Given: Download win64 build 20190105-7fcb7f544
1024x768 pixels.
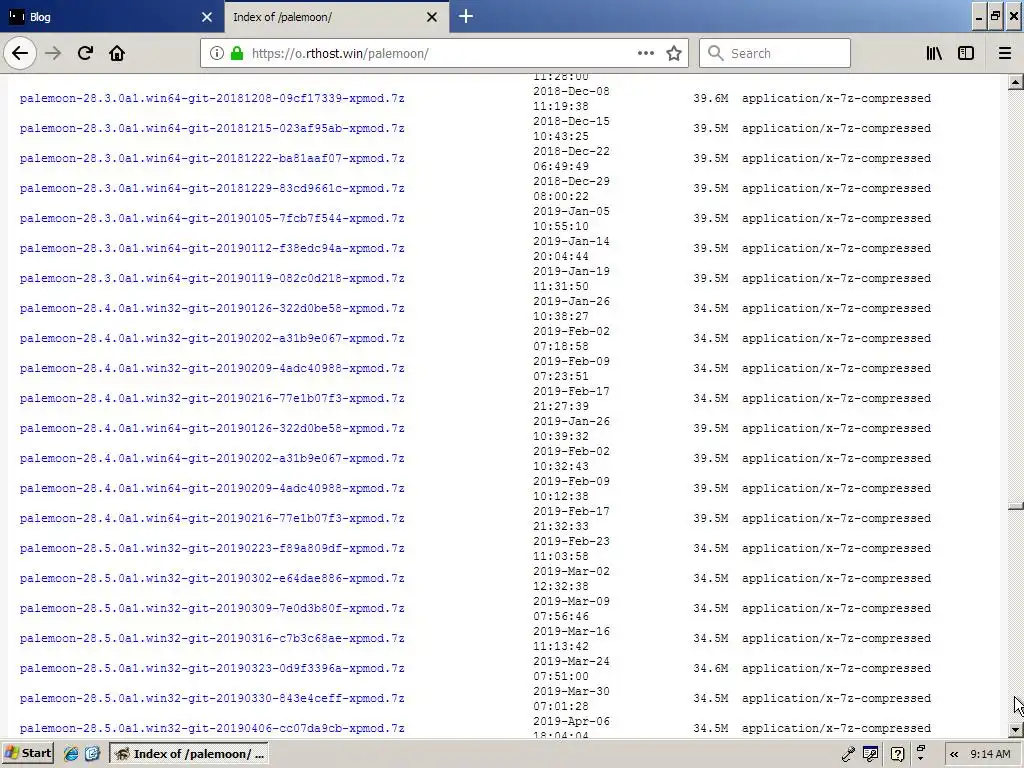Looking at the screenshot, I should click(x=212, y=218).
